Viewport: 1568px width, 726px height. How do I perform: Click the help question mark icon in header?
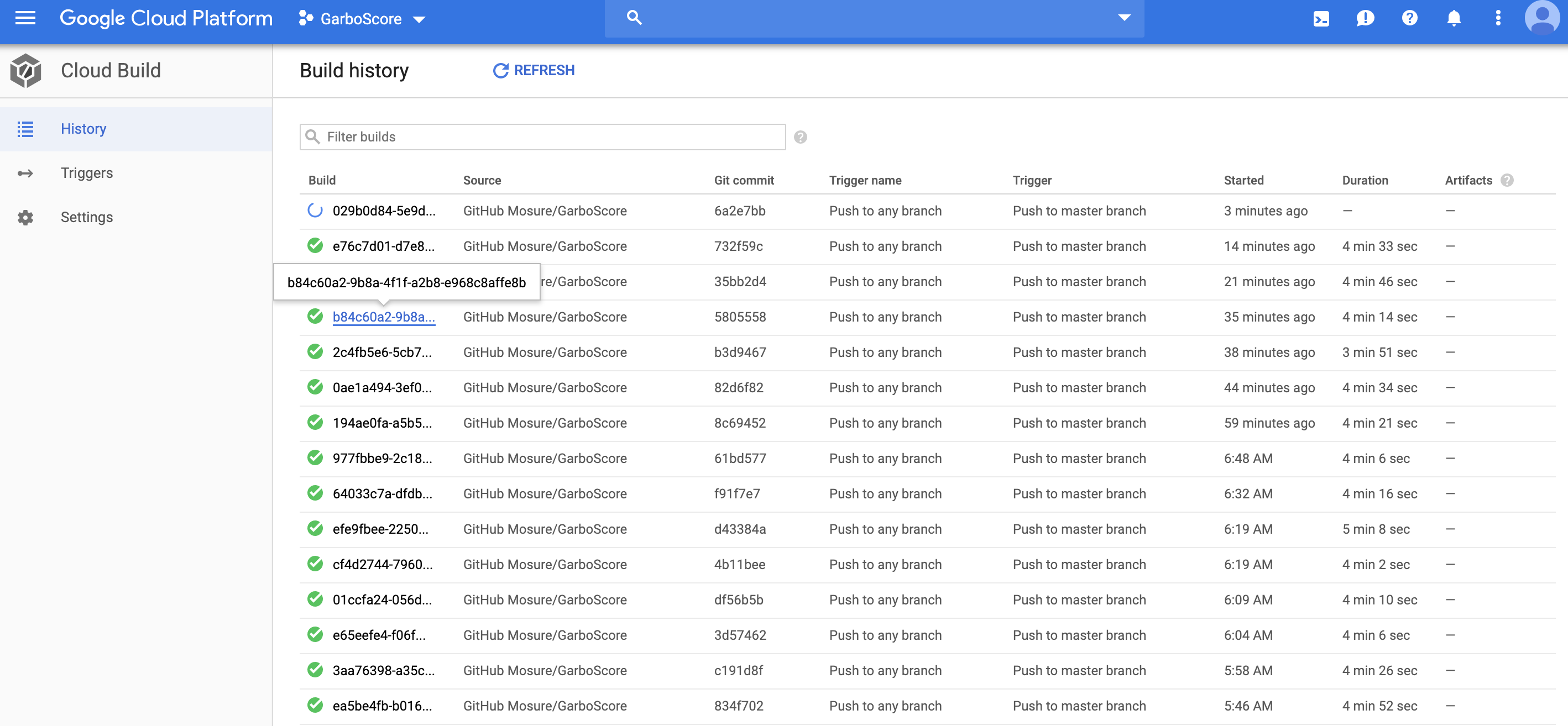click(x=1409, y=18)
